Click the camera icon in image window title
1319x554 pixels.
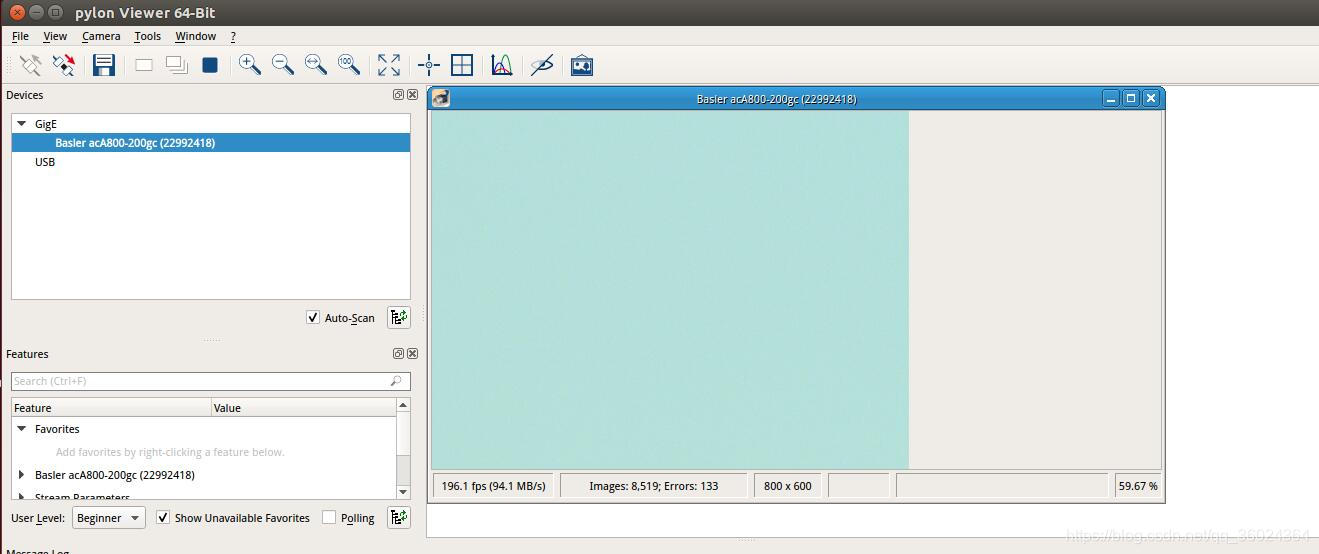click(x=440, y=98)
